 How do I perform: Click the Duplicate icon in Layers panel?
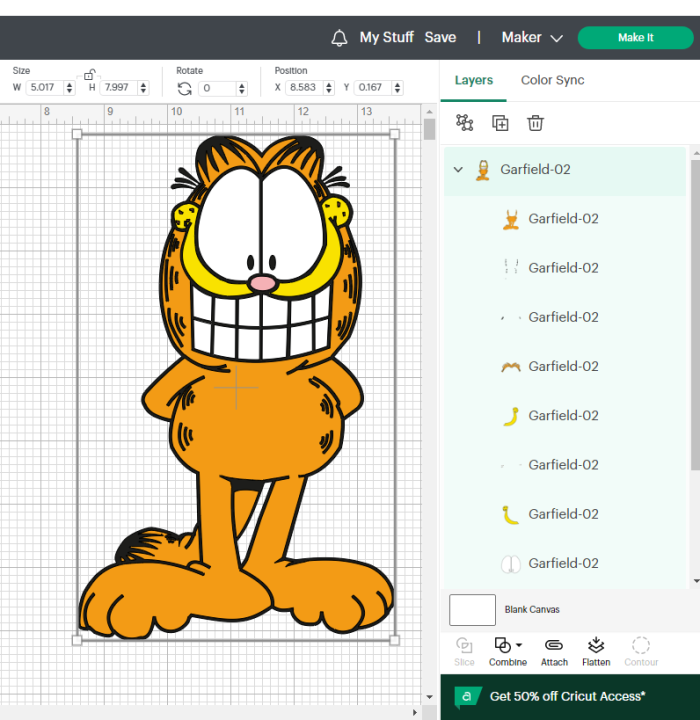coord(500,123)
